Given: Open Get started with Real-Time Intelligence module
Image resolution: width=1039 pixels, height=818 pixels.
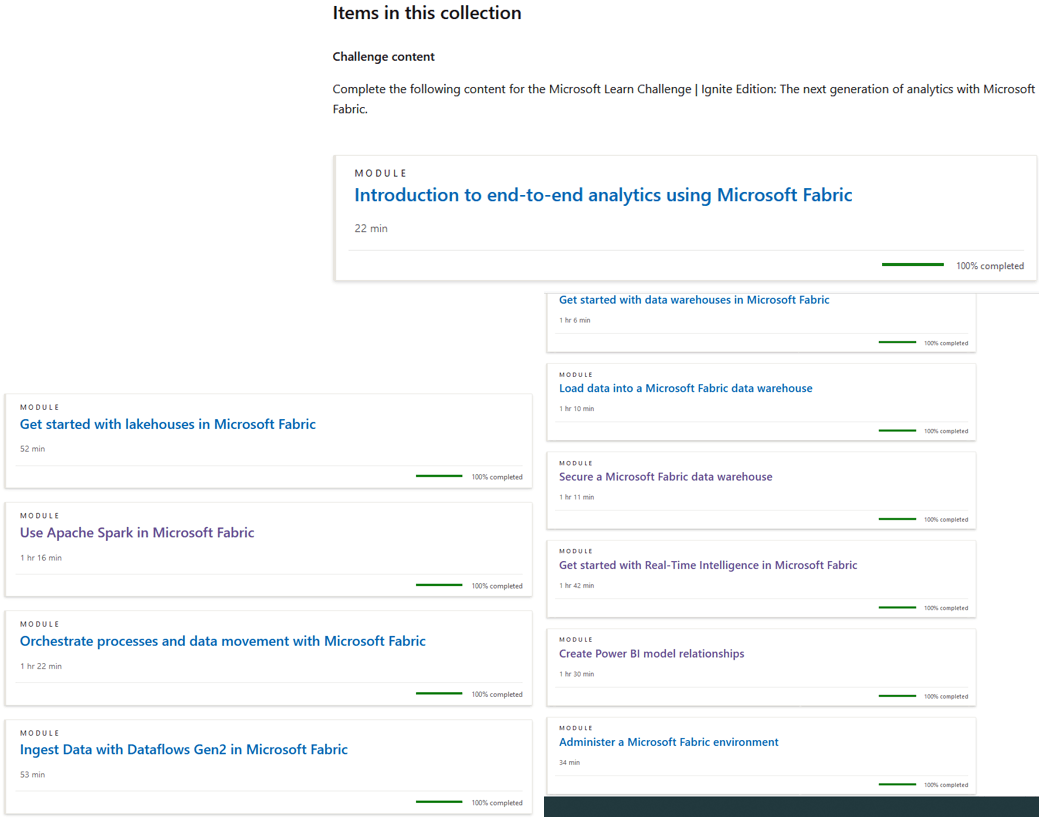Looking at the screenshot, I should pyautogui.click(x=708, y=565).
